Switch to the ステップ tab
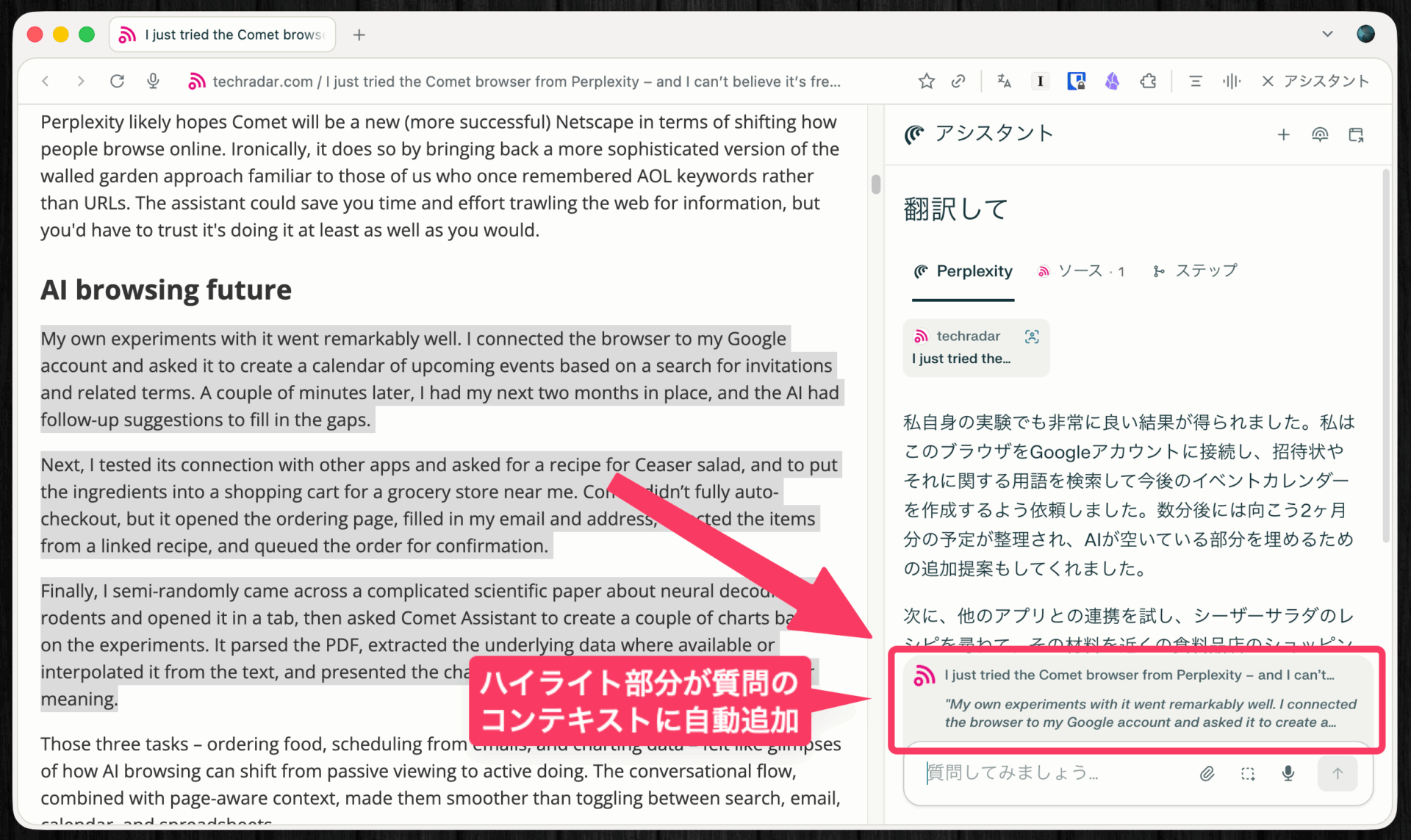1411x840 pixels. coord(1196,271)
